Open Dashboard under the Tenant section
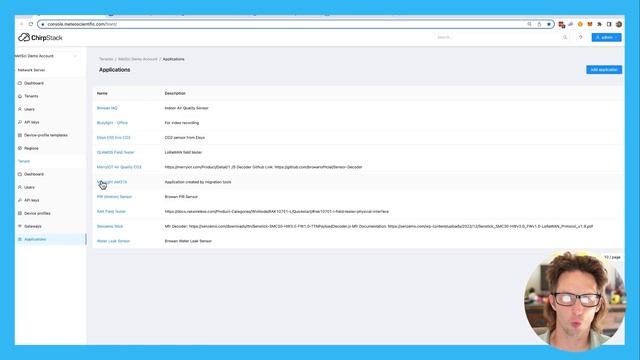Image resolution: width=640 pixels, height=360 pixels. (33, 174)
